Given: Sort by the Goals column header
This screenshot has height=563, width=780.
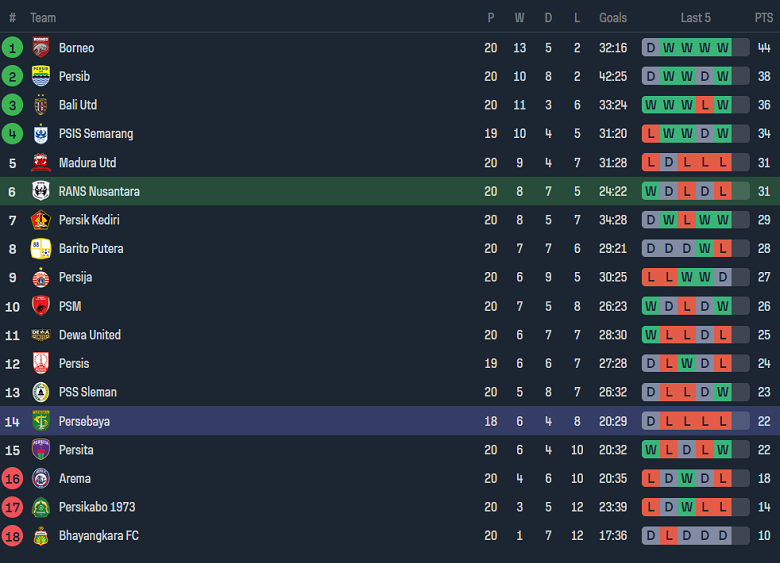Looking at the screenshot, I should point(613,18).
